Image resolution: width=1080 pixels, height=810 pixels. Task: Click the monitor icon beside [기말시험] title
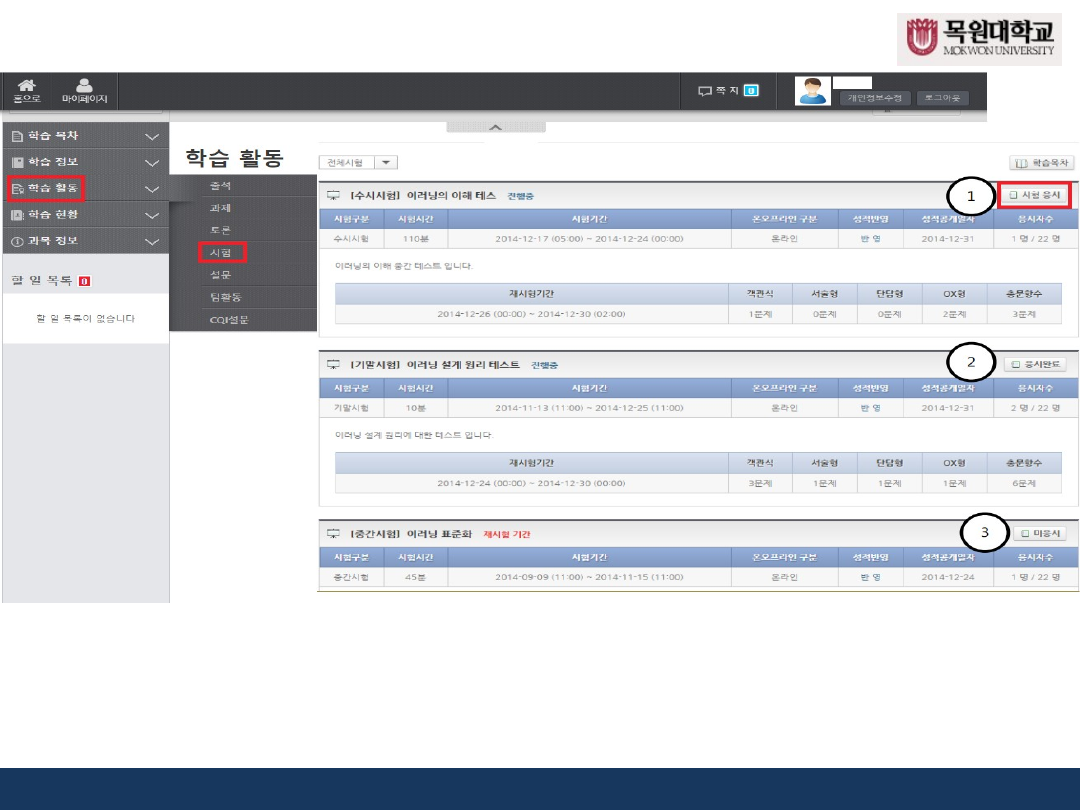click(333, 366)
